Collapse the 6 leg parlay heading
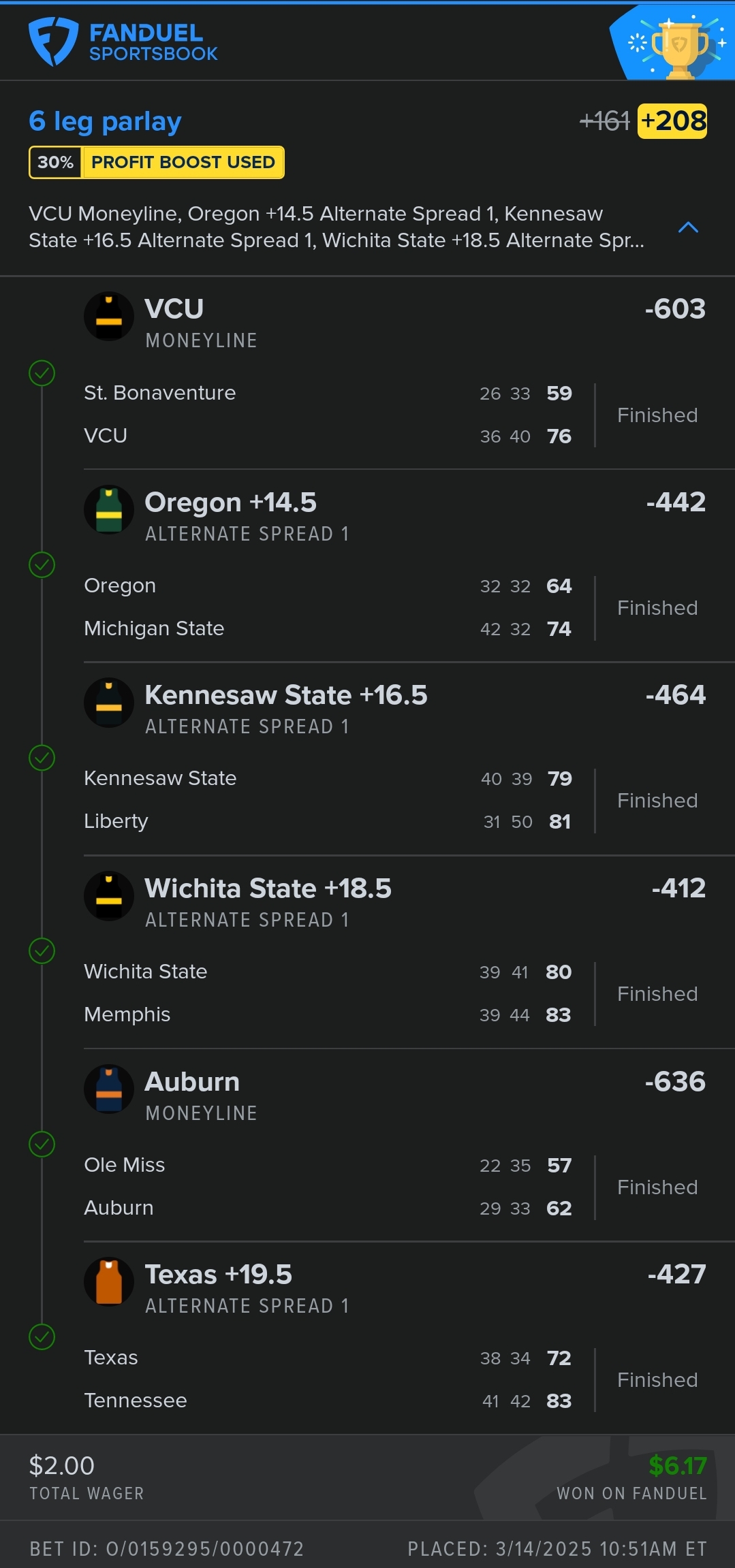Viewport: 735px width, 1568px height. 105,121
